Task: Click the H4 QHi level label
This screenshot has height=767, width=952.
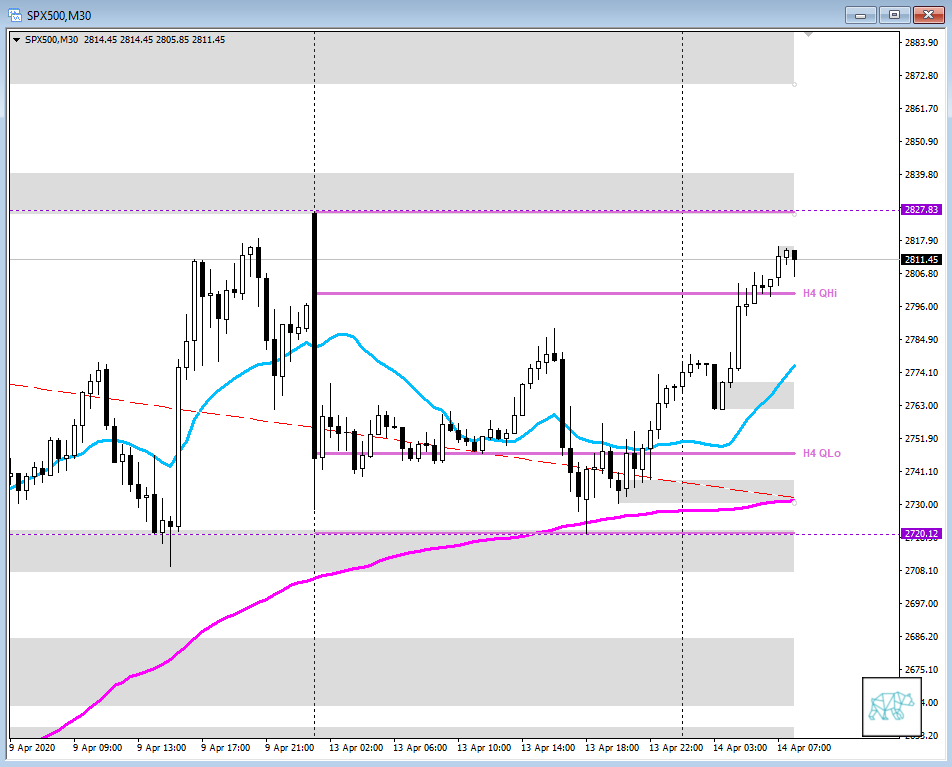Action: click(x=821, y=293)
